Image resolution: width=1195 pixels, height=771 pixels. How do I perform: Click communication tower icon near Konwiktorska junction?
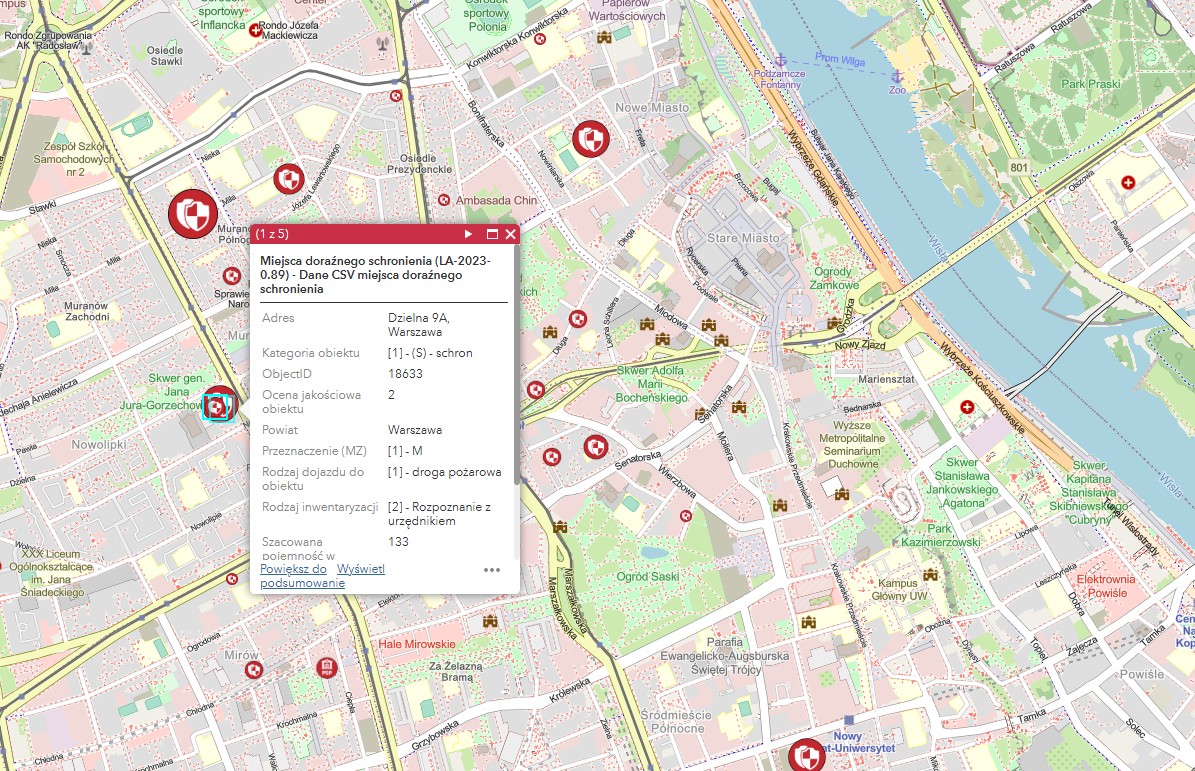click(383, 43)
